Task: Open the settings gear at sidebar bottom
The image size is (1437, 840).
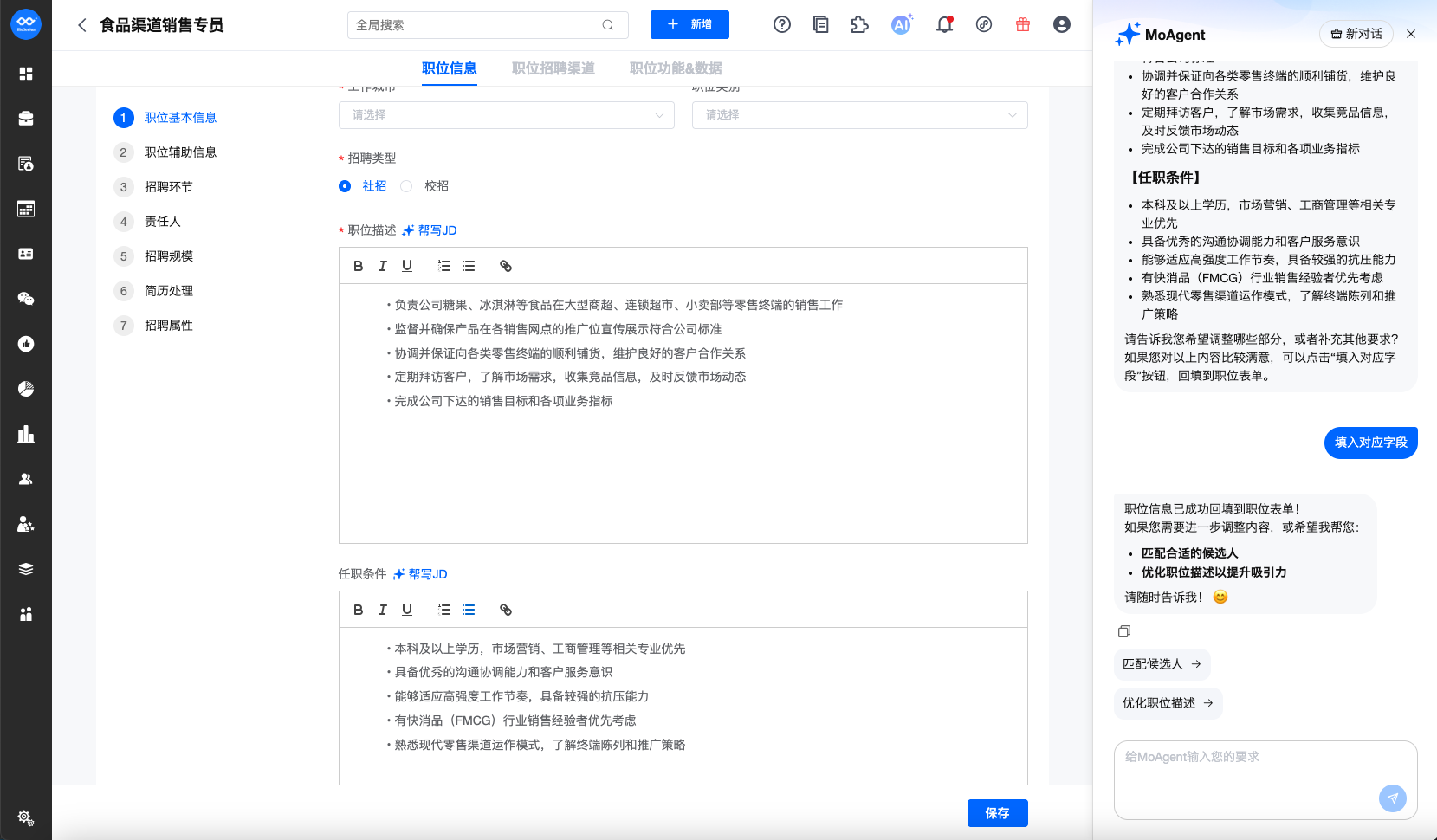Action: pos(25,817)
